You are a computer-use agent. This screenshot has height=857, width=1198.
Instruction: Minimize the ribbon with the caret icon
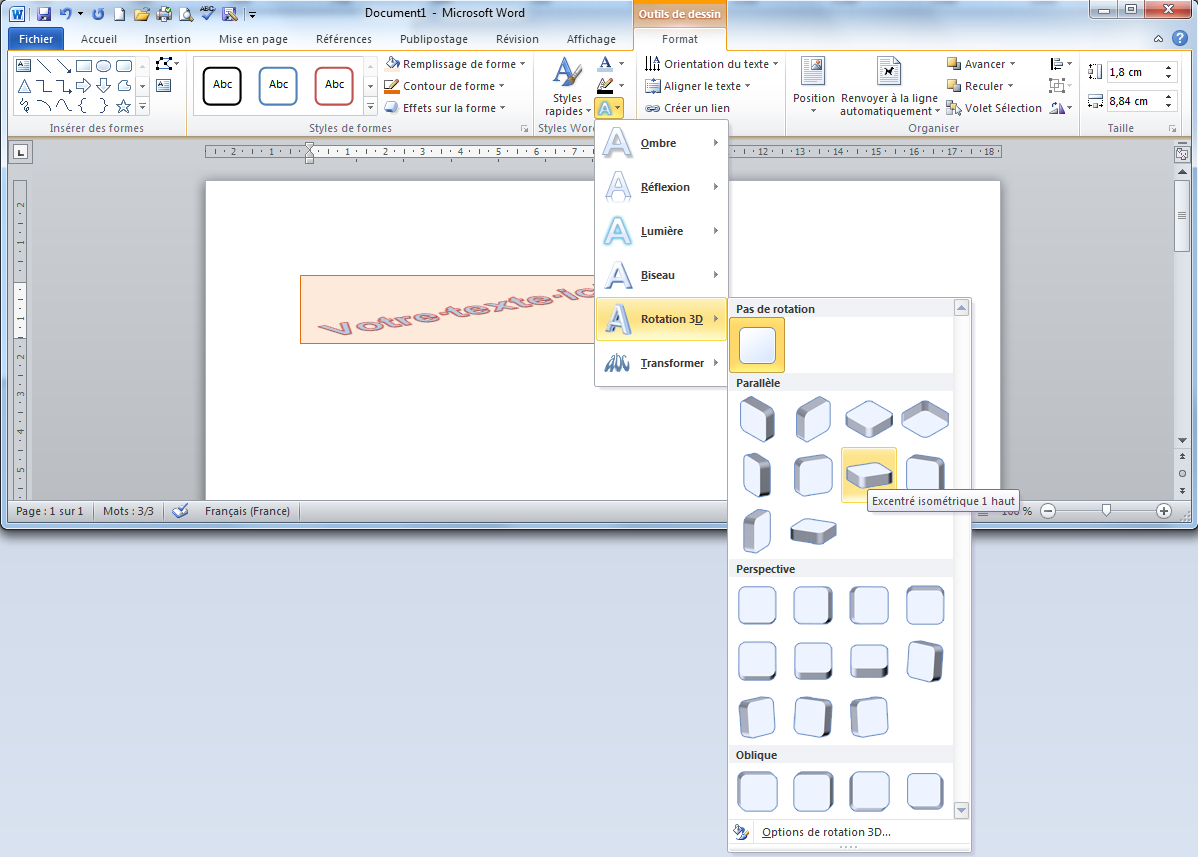point(1158,39)
